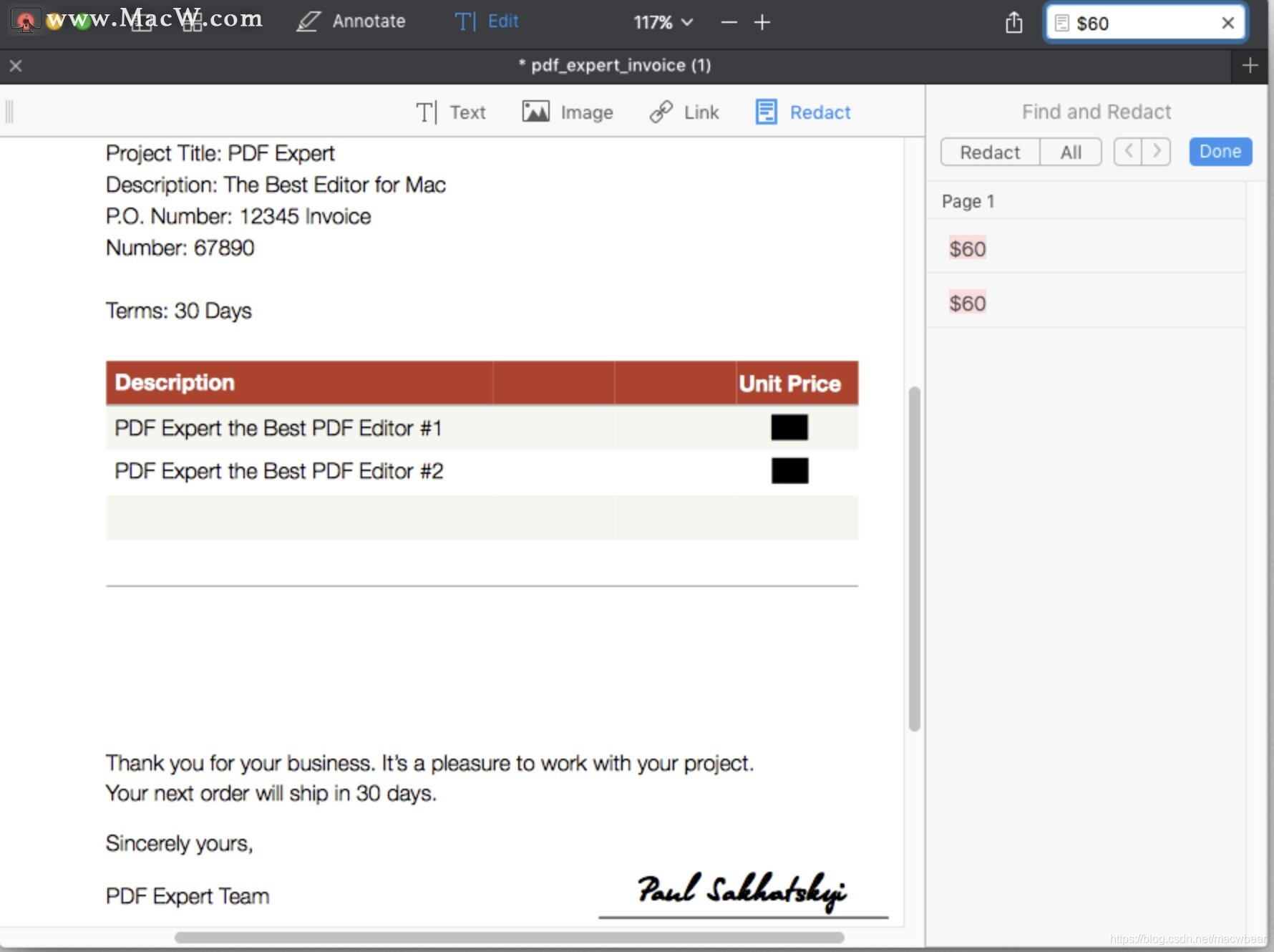Click the All button to redact all
This screenshot has height=952, width=1274.
tap(1071, 152)
